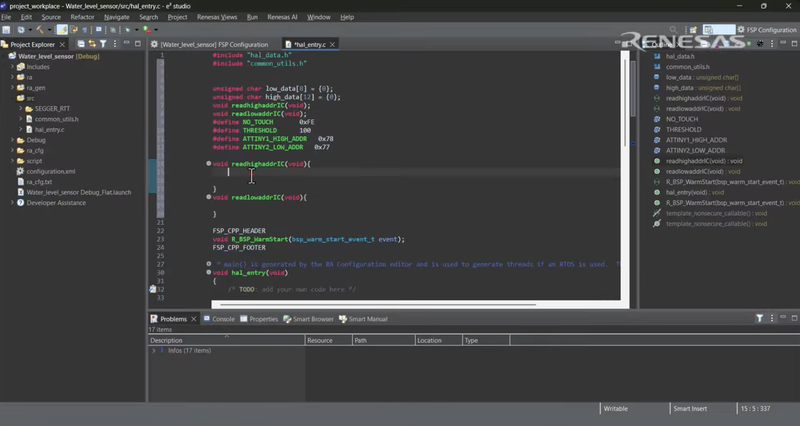800x426 pixels.
Task: Maximize the Project Explorer panel
Action: 138,44
